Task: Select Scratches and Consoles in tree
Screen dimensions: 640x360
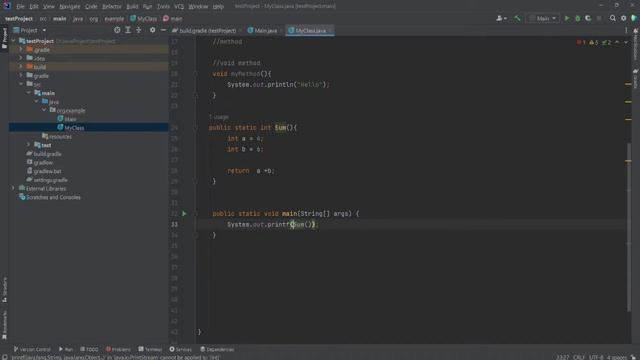Action: click(x=53, y=197)
